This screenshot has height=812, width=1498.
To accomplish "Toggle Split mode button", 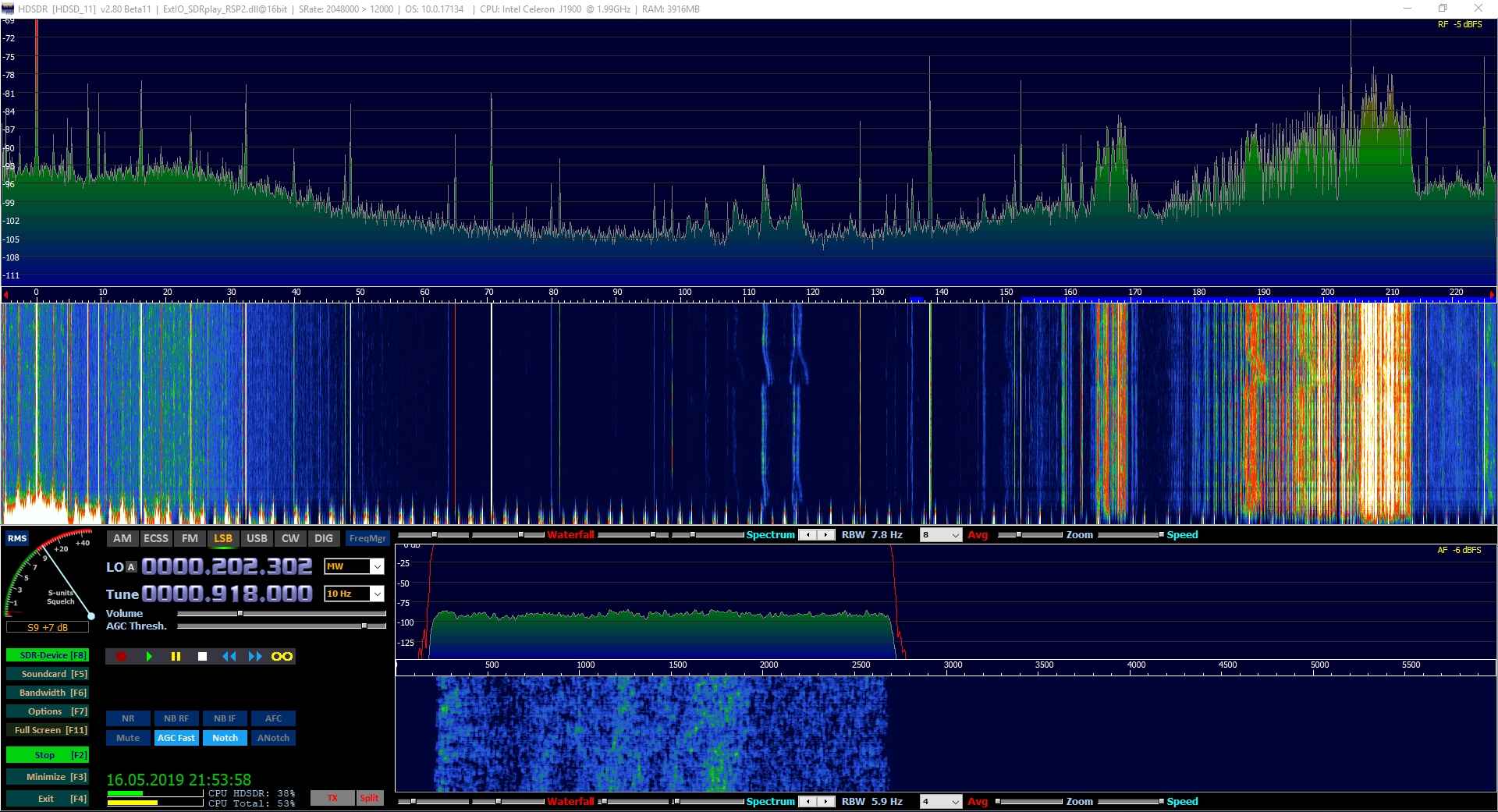I will click(x=370, y=798).
